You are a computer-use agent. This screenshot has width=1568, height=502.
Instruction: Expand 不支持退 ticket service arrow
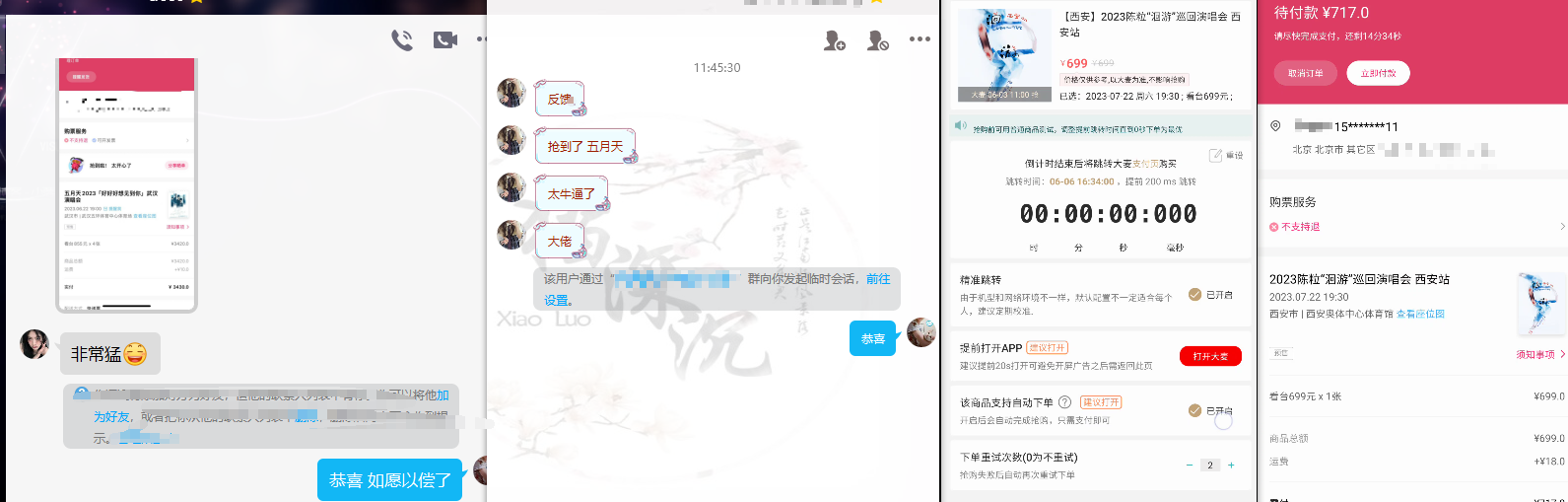[1562, 227]
